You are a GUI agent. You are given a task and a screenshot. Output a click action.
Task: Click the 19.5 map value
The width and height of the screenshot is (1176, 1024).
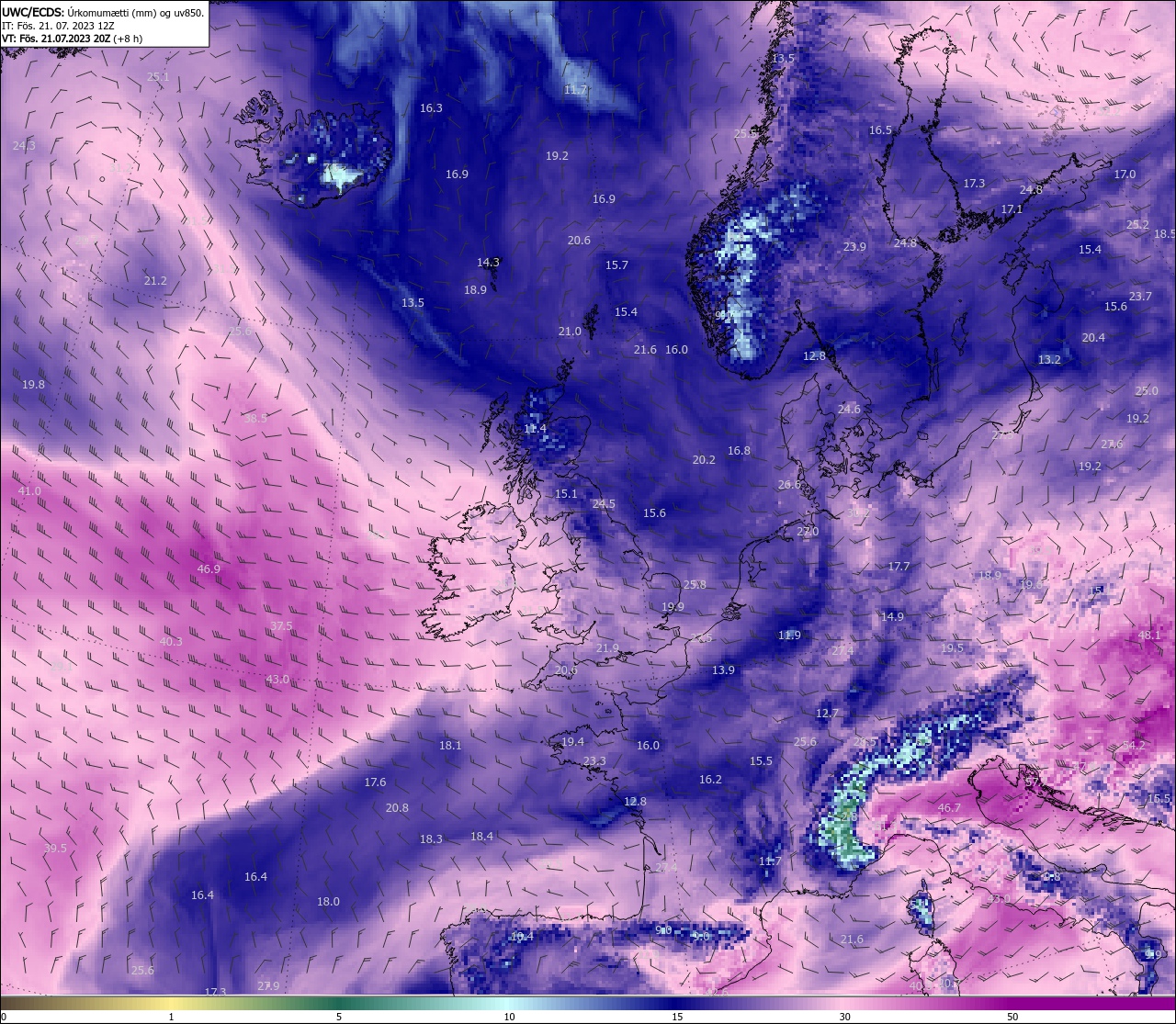pos(952,648)
